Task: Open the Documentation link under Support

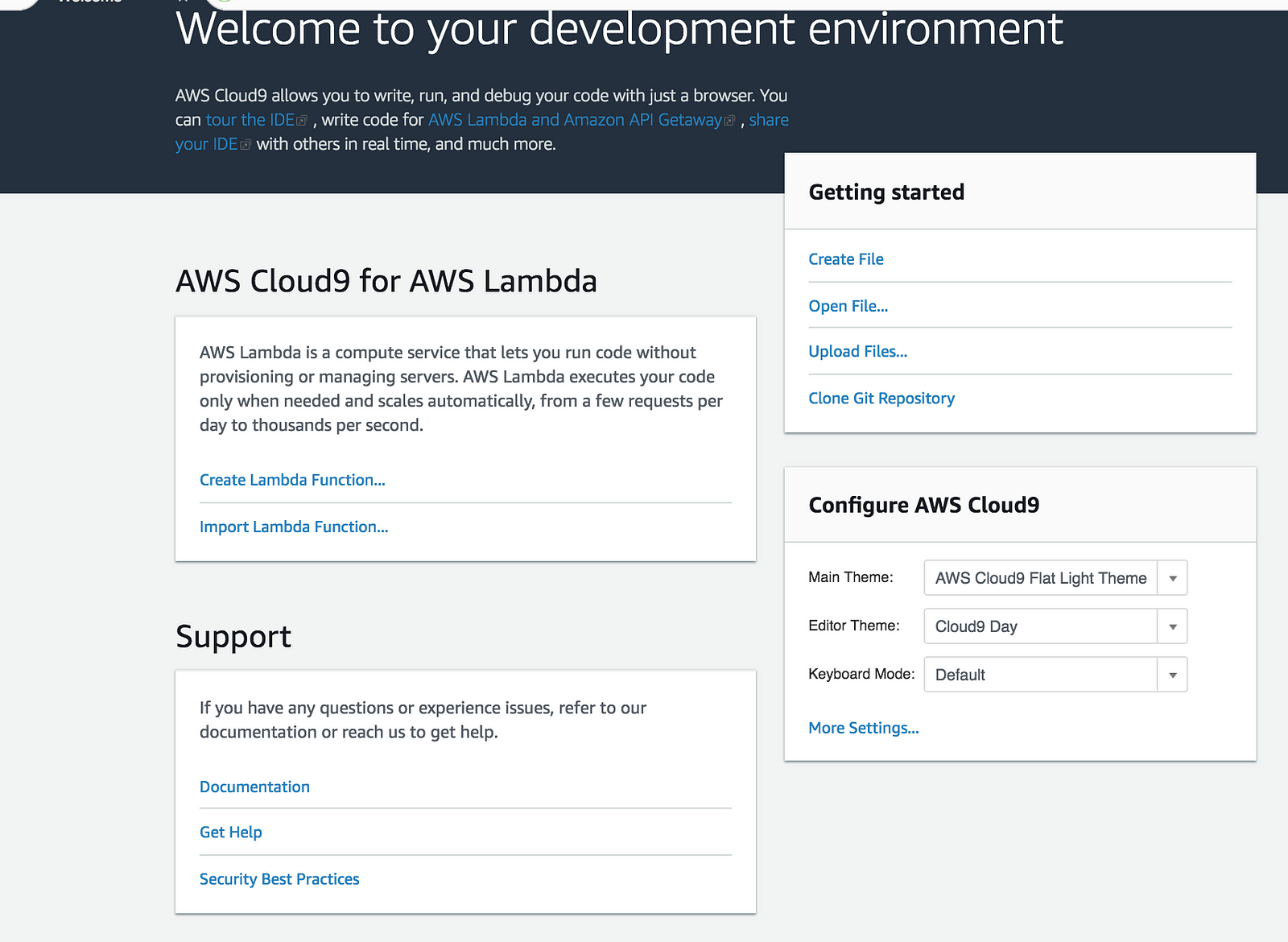Action: point(254,787)
